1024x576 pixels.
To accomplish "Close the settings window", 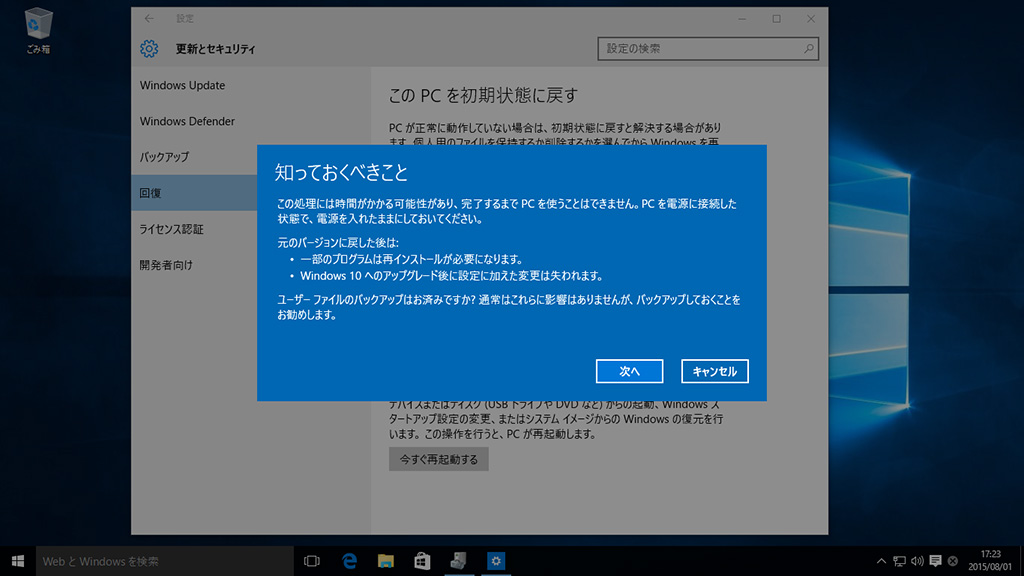I will (810, 19).
